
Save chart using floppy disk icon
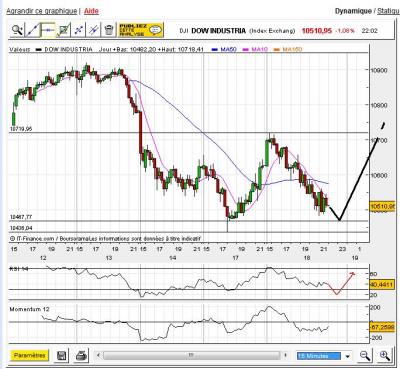pyautogui.click(x=61, y=356)
